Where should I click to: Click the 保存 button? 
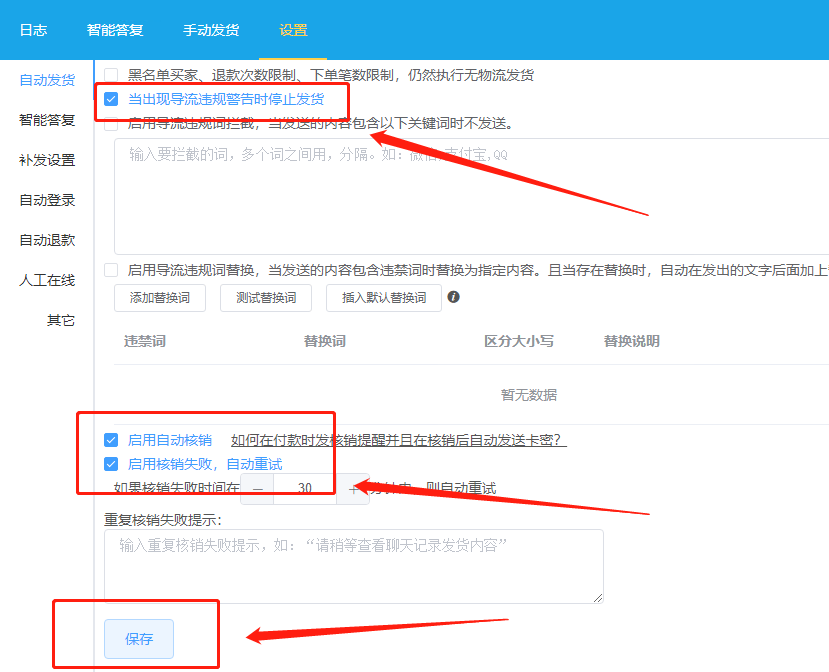pos(139,639)
